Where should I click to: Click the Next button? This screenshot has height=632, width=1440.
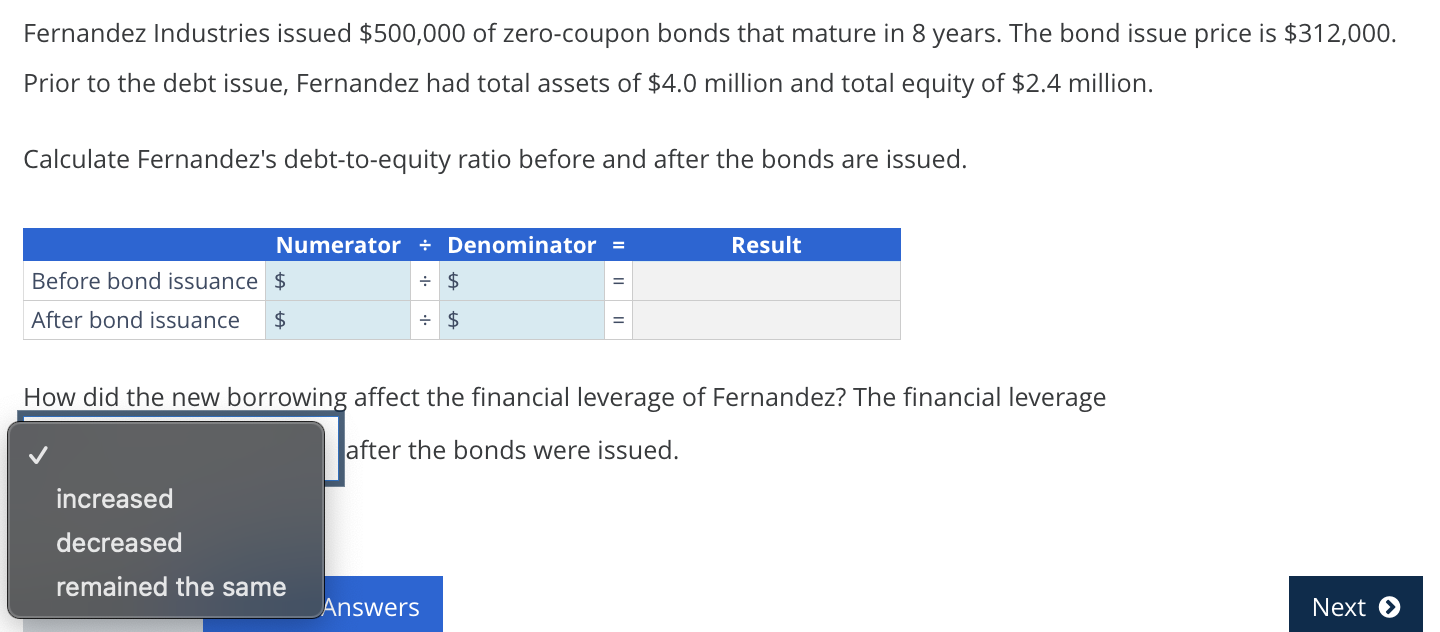(x=1356, y=606)
